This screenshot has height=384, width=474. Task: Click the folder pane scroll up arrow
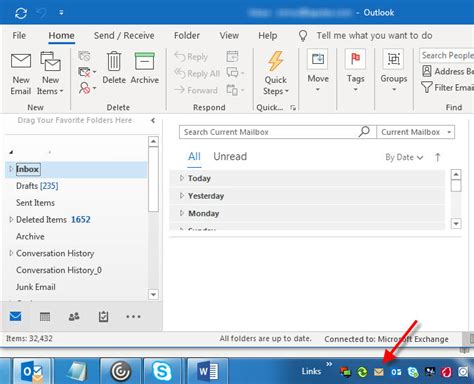pyautogui.click(x=153, y=141)
